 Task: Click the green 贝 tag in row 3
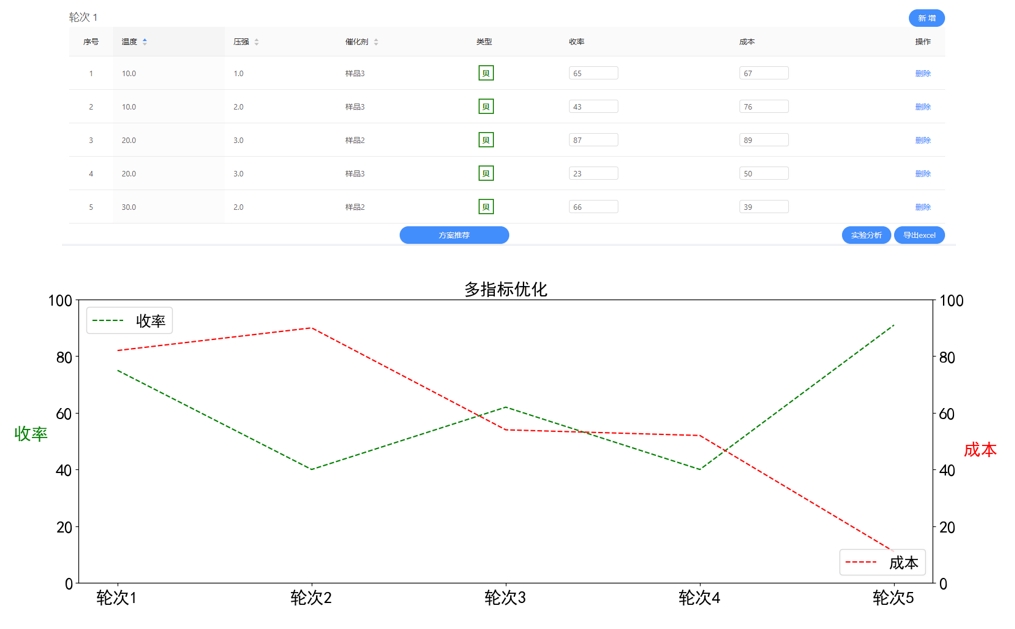coord(486,140)
